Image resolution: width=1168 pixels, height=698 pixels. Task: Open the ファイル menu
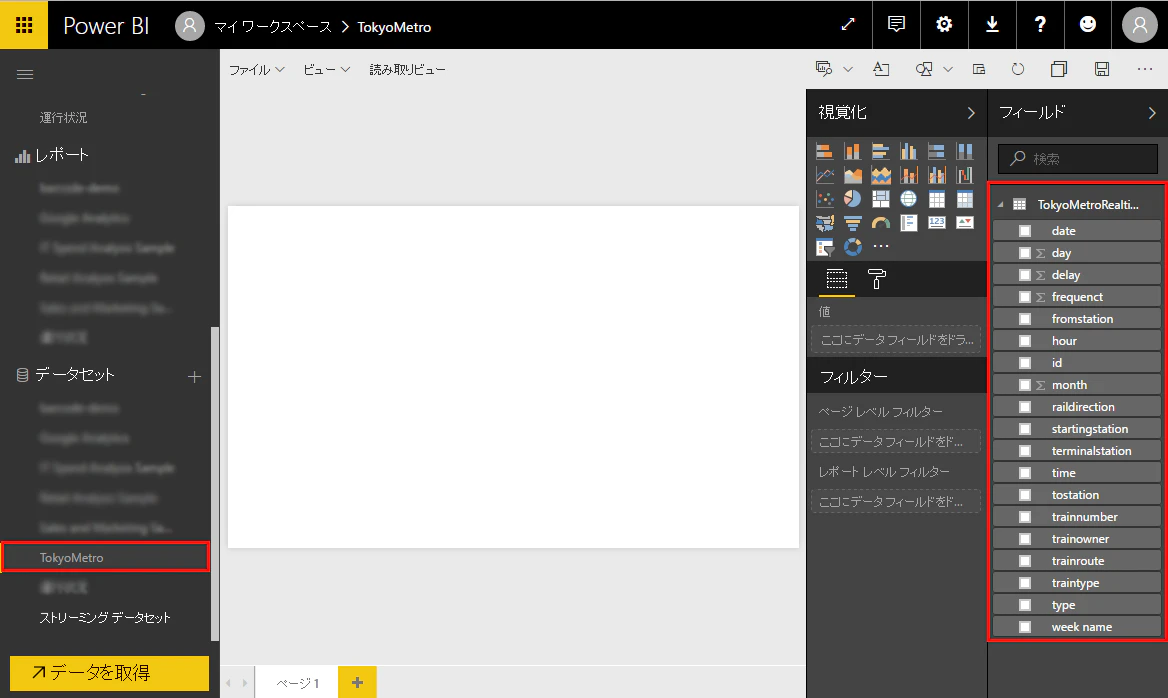click(256, 69)
